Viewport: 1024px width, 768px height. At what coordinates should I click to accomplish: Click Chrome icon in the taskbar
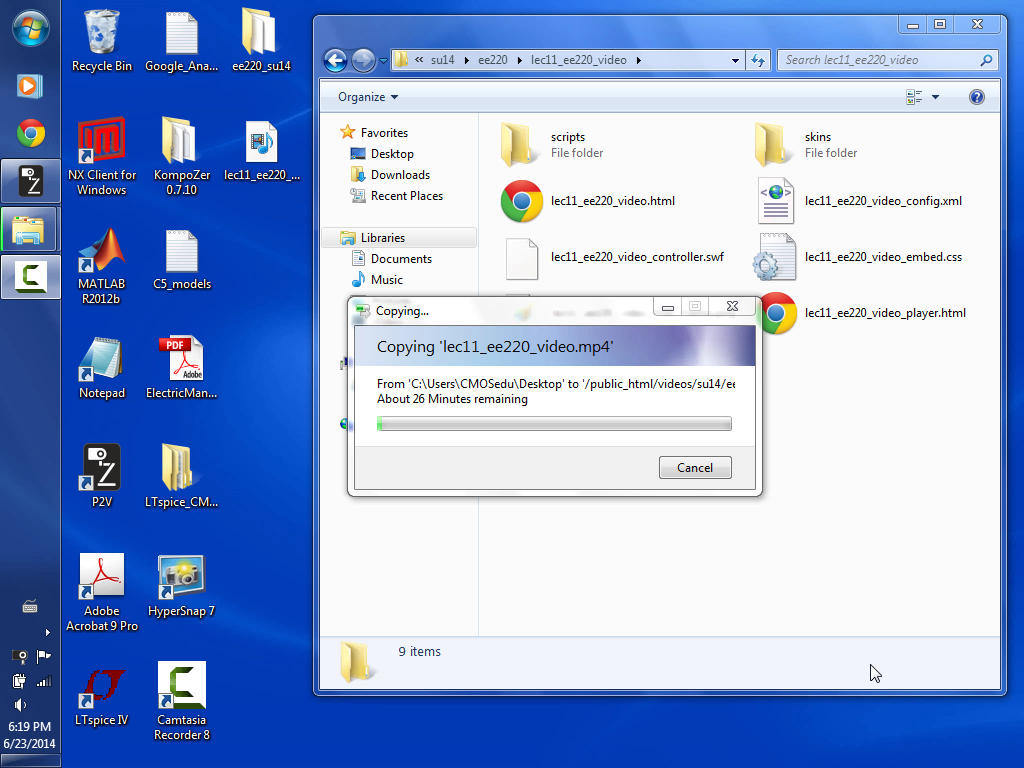30,133
